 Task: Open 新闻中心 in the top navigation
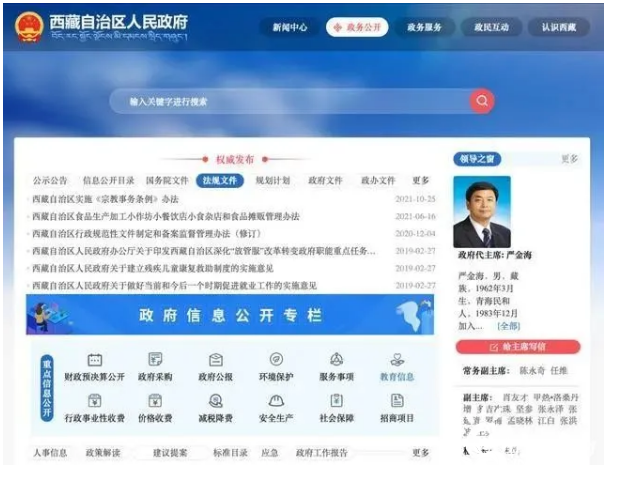pos(290,27)
